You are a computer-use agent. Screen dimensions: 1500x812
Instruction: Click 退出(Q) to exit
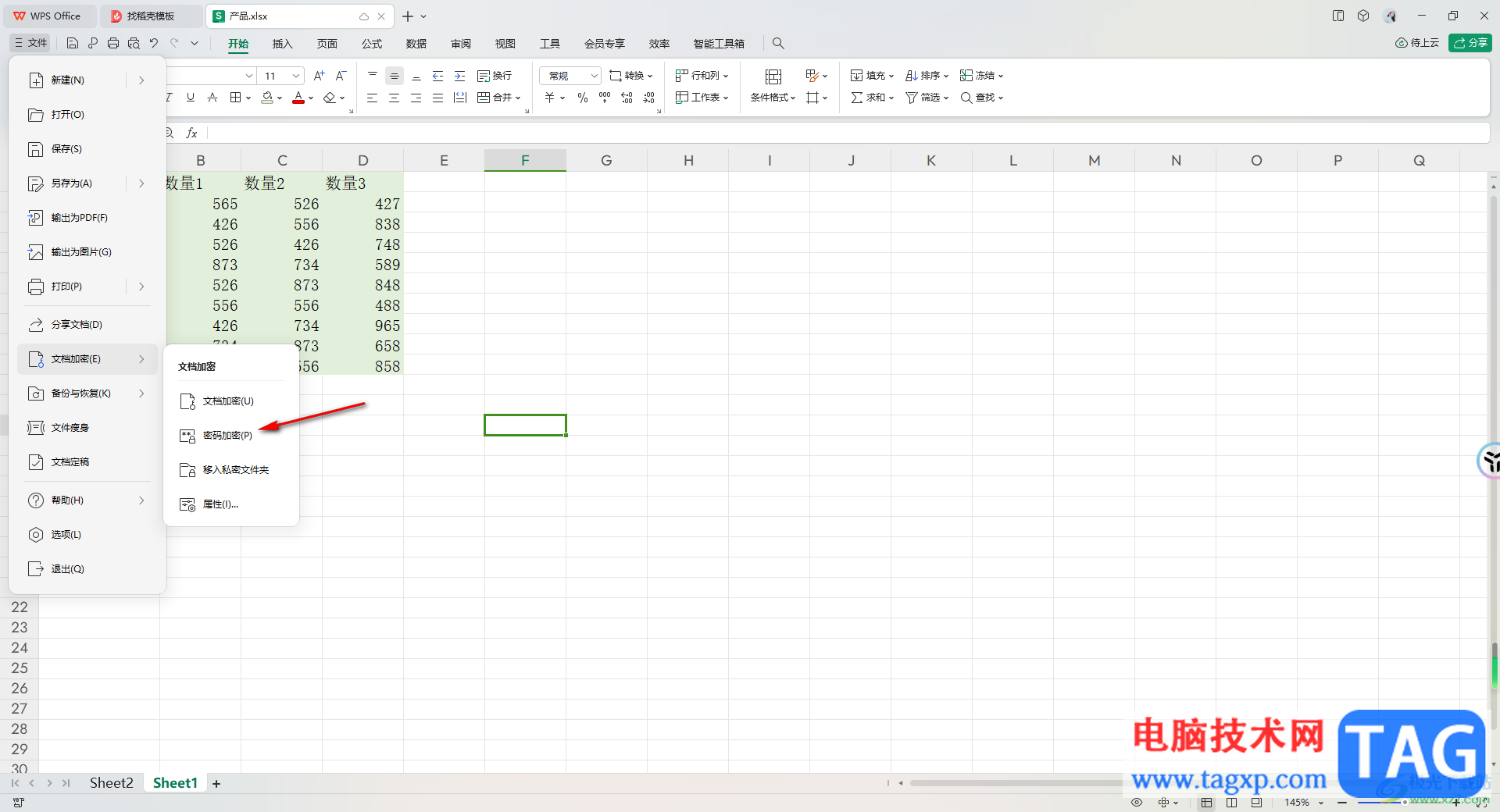[67, 569]
